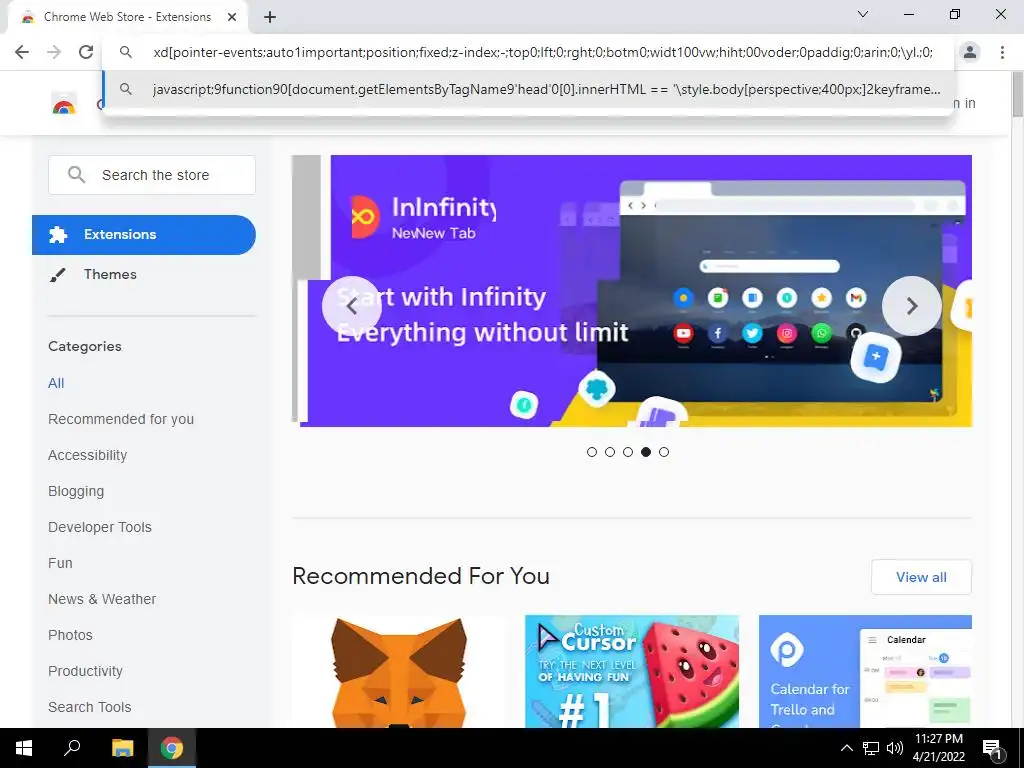Viewport: 1024px width, 768px height.
Task: Open Windows taskbar search
Action: click(72, 748)
